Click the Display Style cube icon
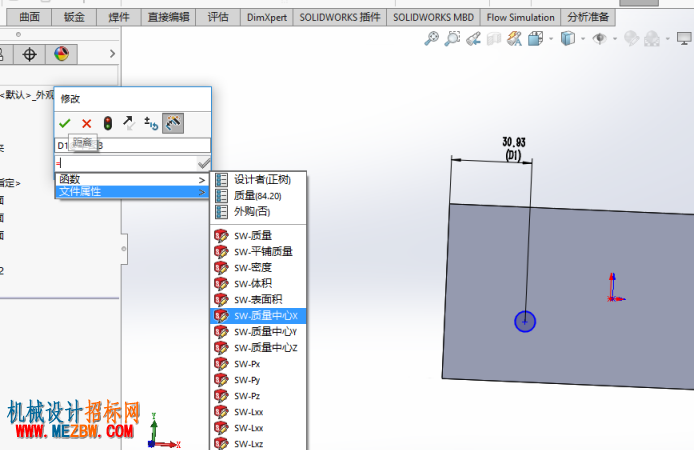694x450 pixels. click(568, 38)
